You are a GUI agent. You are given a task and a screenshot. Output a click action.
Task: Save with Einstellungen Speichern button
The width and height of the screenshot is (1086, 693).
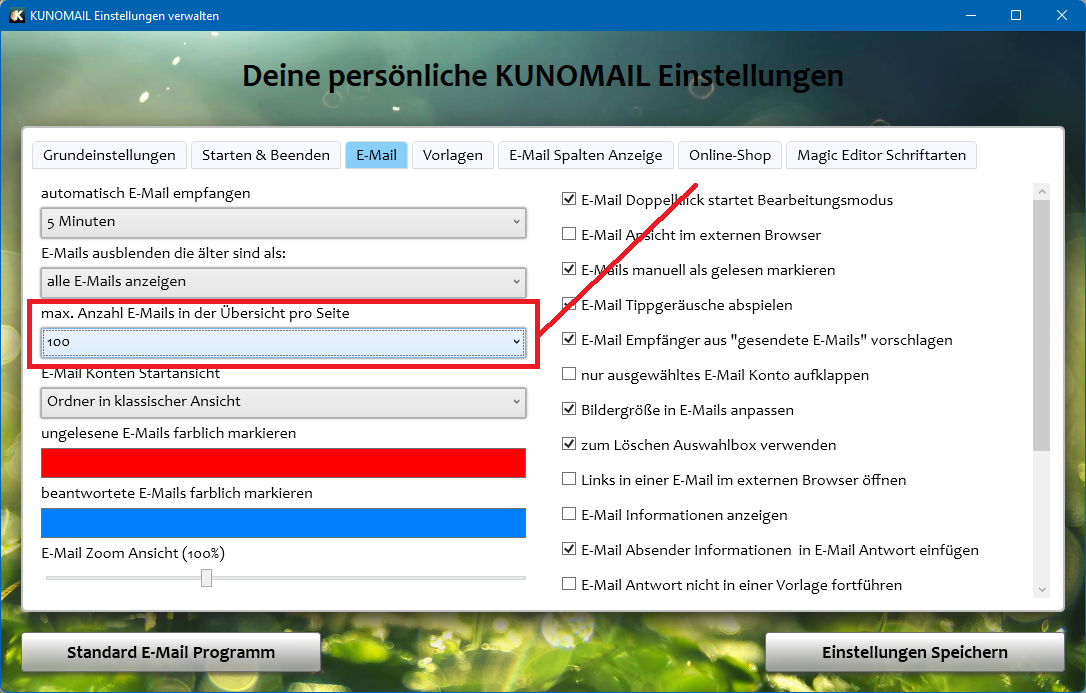point(914,652)
